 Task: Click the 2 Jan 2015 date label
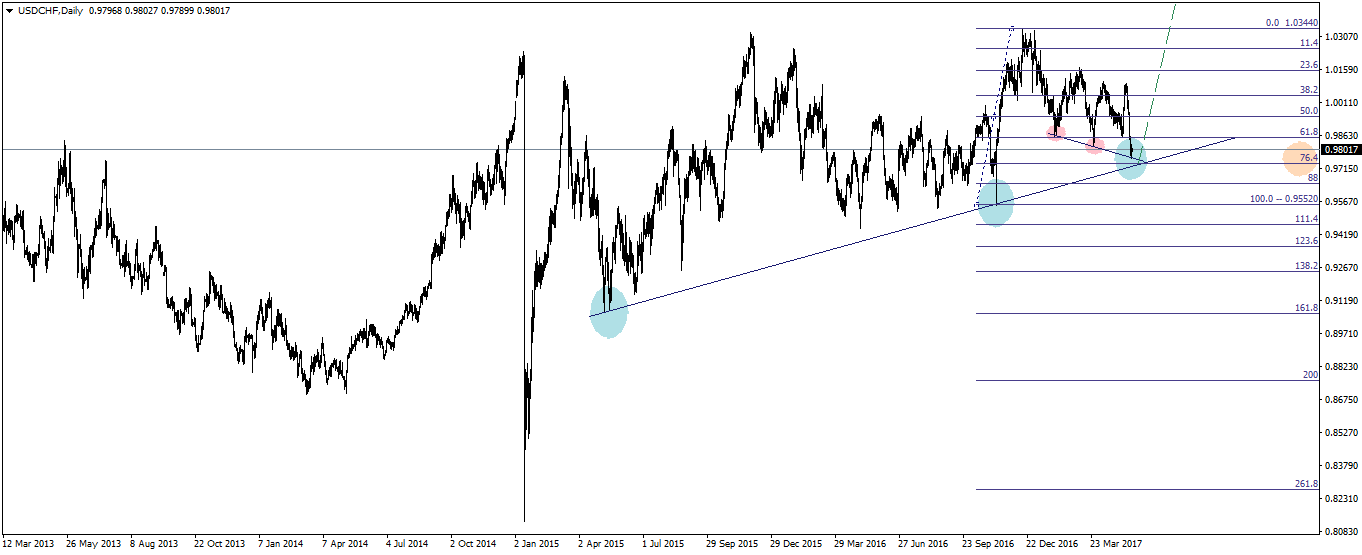[x=538, y=544]
